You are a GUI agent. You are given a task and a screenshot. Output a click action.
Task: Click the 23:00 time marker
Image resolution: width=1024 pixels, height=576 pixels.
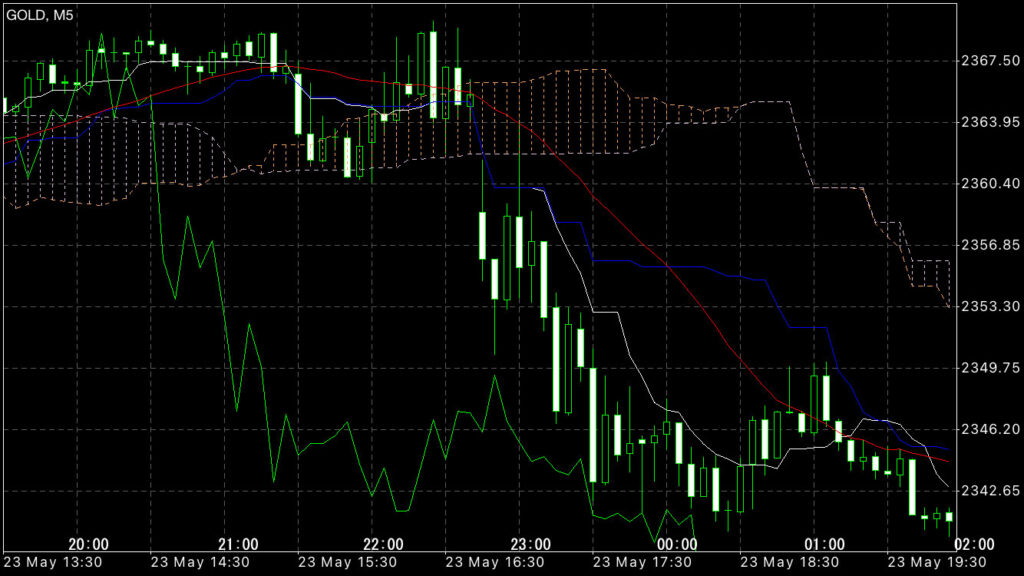pyautogui.click(x=531, y=544)
